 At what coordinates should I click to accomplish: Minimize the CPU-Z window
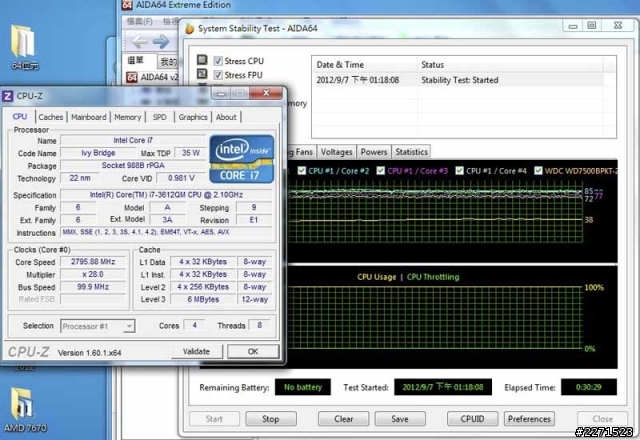221,93
